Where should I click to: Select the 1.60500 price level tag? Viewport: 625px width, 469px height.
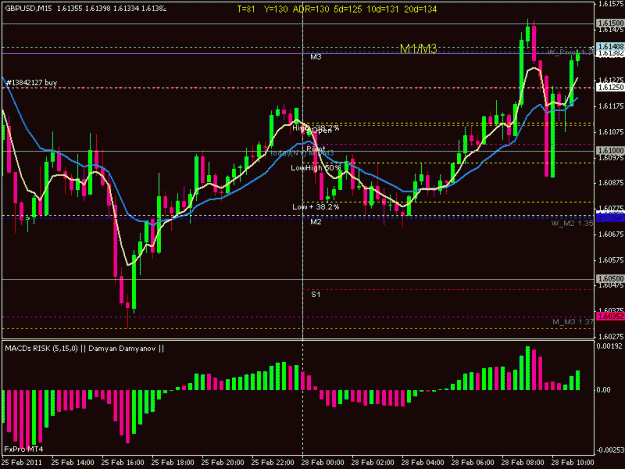click(610, 279)
